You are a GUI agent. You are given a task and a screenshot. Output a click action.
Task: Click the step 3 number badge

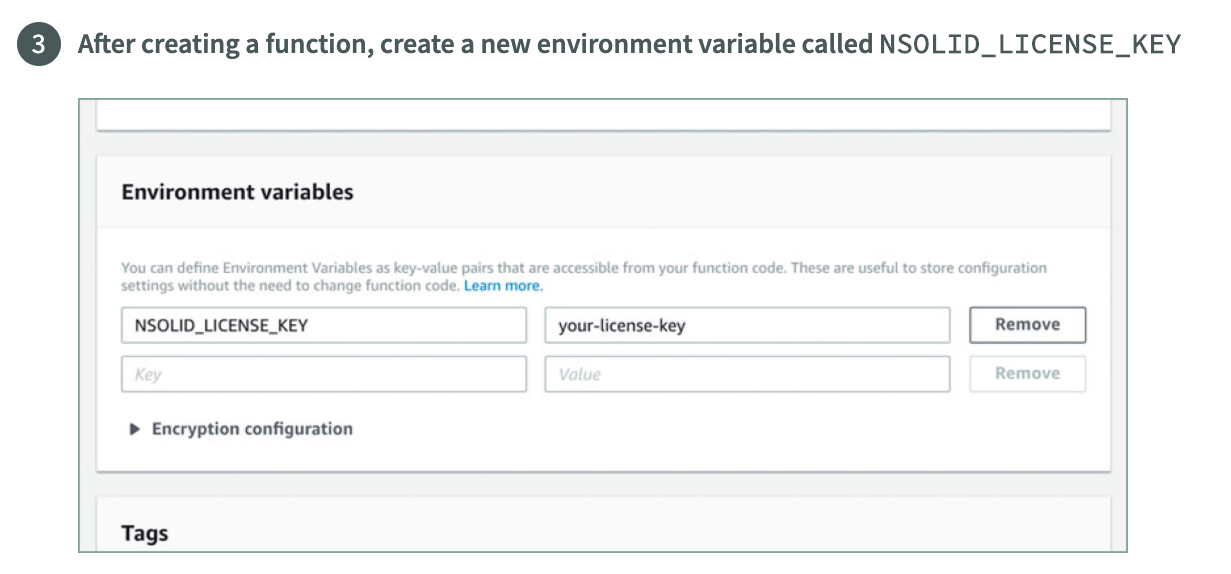click(38, 46)
